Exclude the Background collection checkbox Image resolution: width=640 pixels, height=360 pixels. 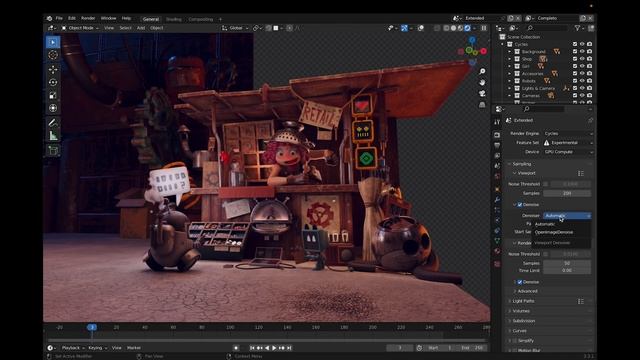[x=575, y=51]
